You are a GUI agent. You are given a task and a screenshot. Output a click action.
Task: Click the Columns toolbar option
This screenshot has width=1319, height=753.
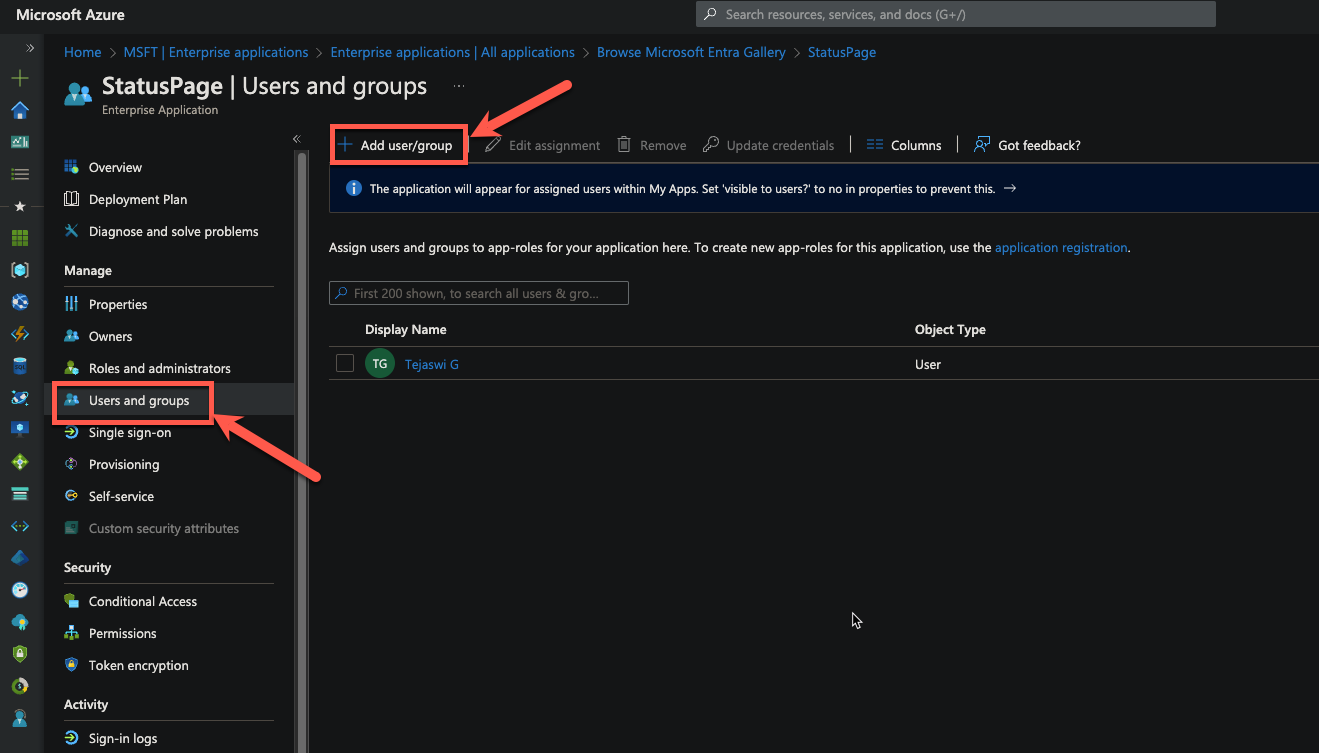coord(903,144)
